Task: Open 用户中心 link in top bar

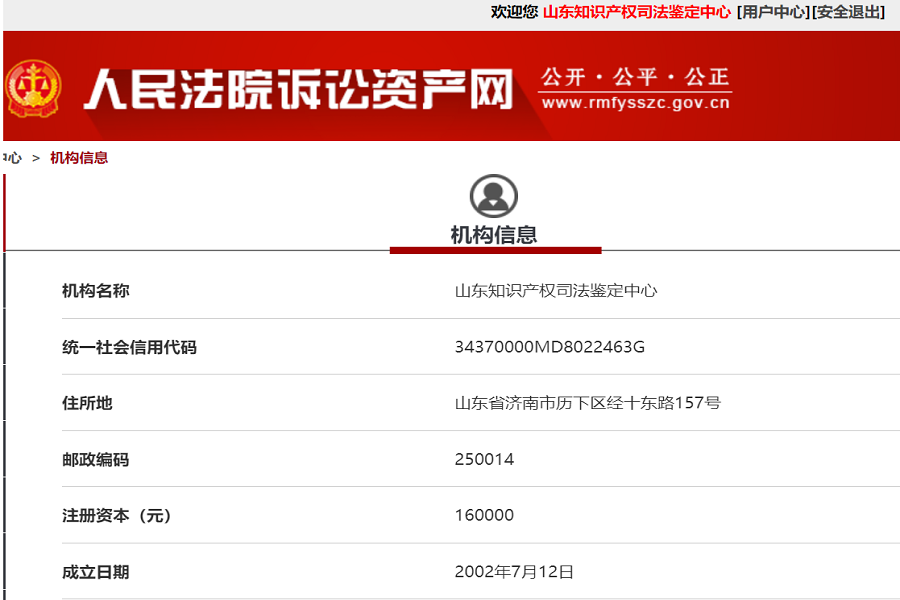Action: 773,11
